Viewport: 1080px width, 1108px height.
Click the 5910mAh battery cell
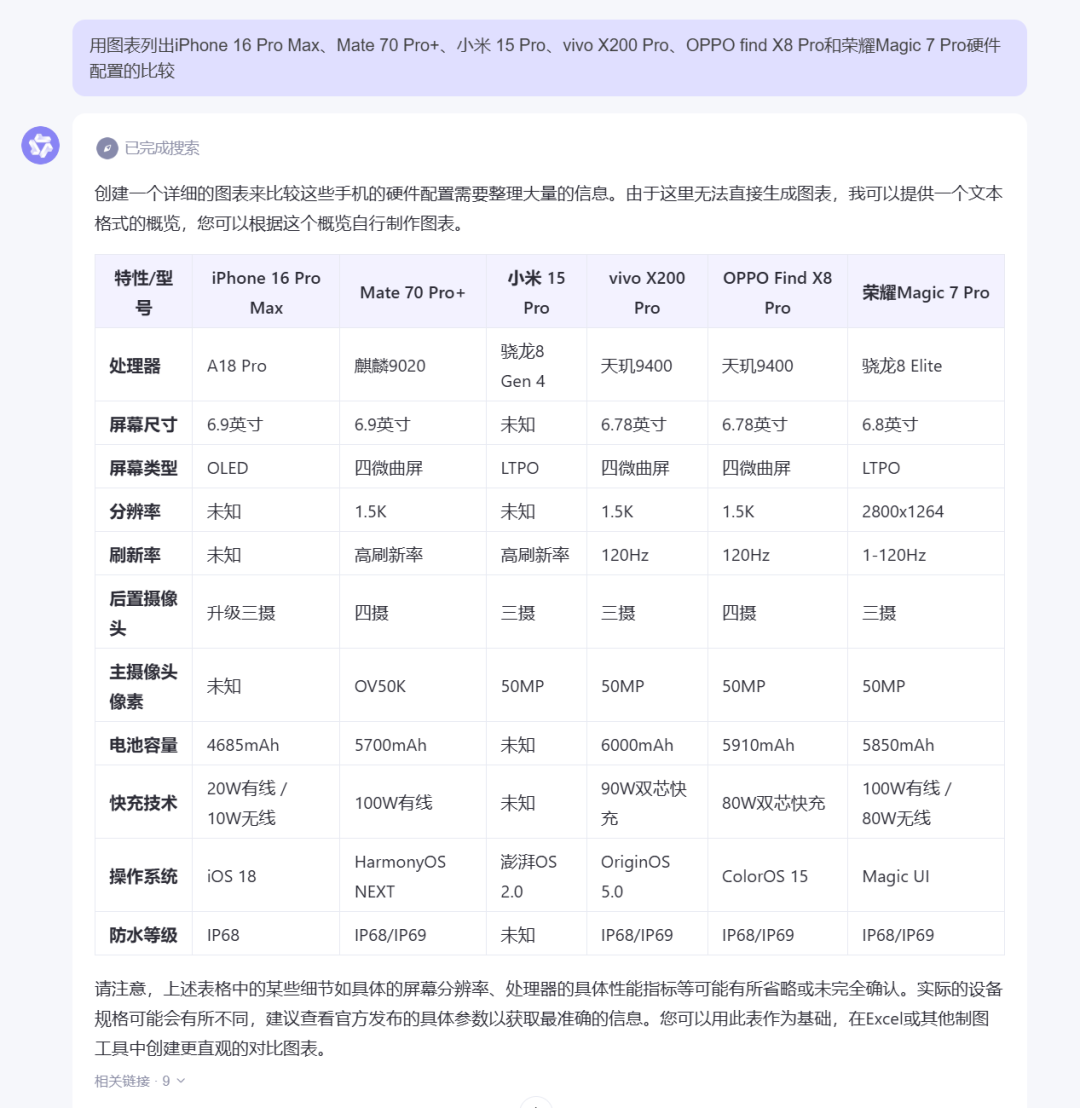click(777, 745)
